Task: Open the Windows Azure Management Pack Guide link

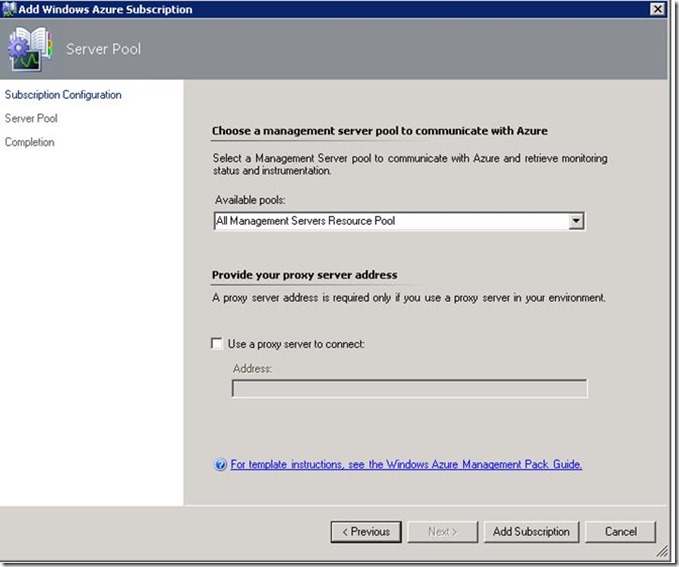Action: click(406, 464)
